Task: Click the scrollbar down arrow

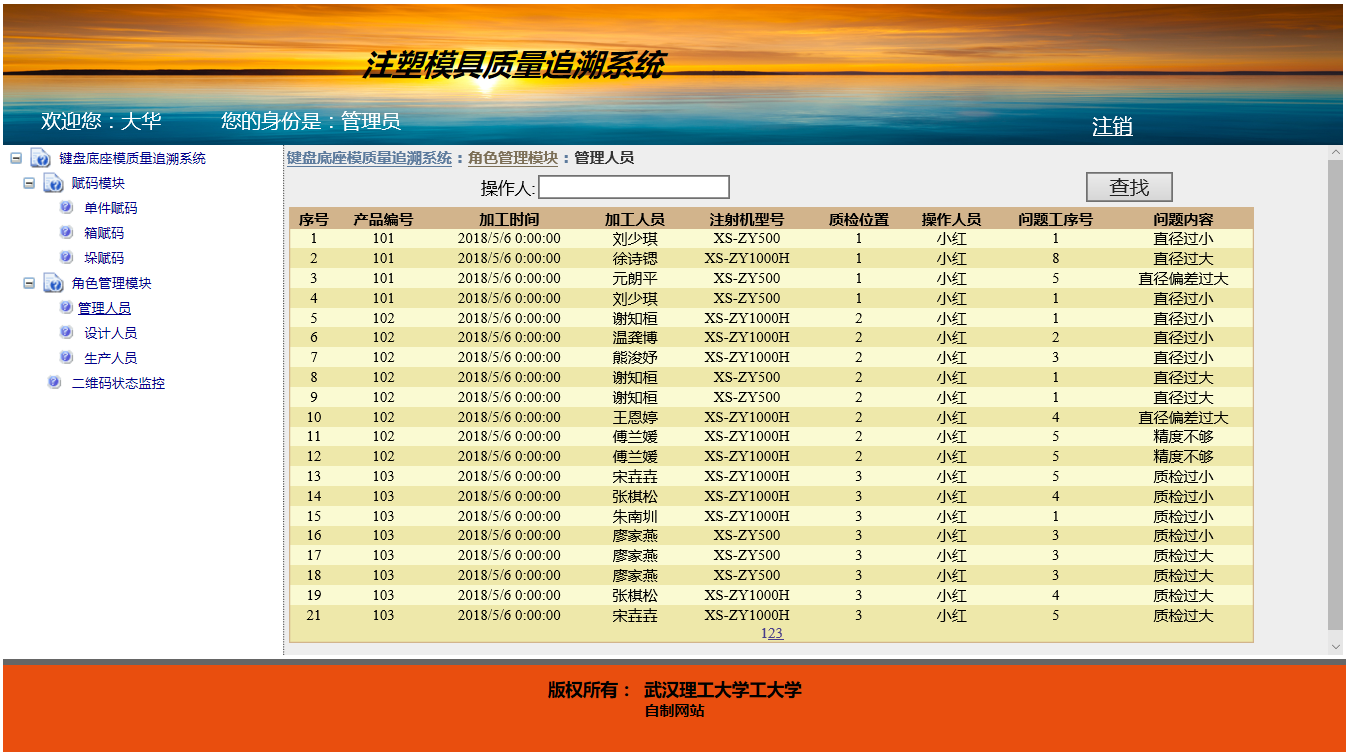Action: pos(1335,646)
